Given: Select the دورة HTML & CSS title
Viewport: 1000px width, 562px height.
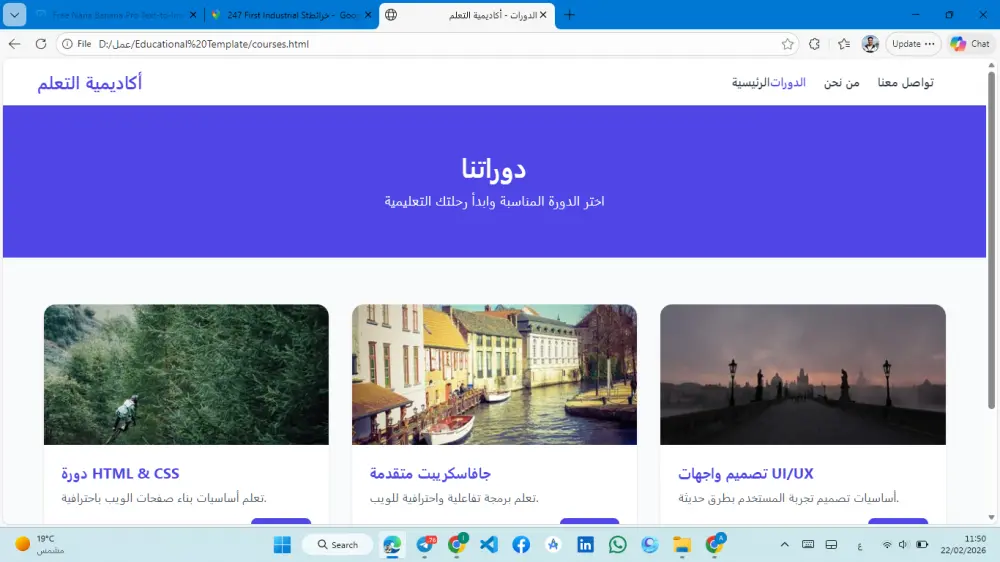Looking at the screenshot, I should point(121,474).
